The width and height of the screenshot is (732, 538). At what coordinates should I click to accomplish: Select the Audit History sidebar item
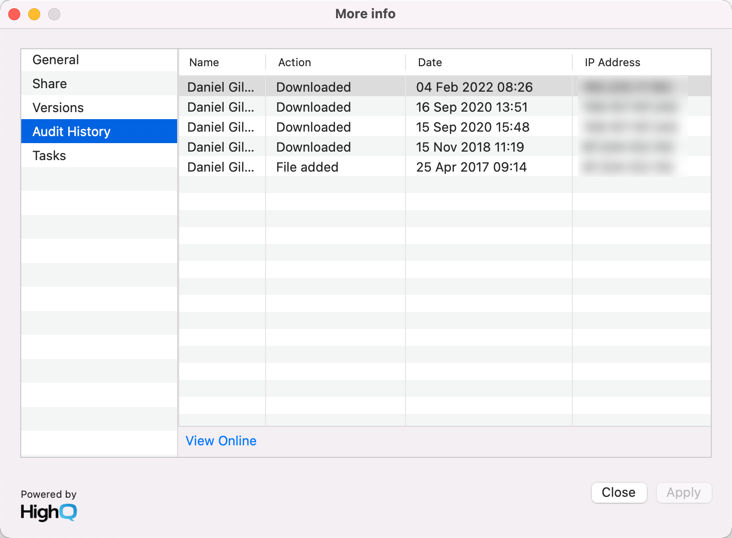pyautogui.click(x=99, y=131)
